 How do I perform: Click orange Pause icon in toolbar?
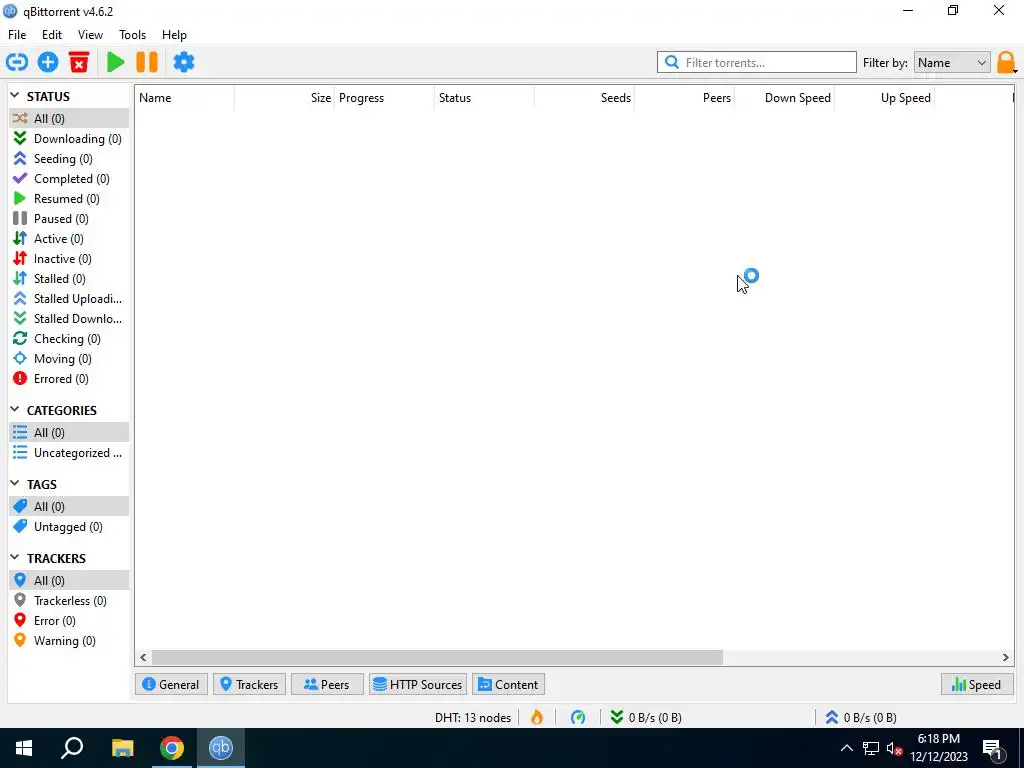[x=147, y=62]
